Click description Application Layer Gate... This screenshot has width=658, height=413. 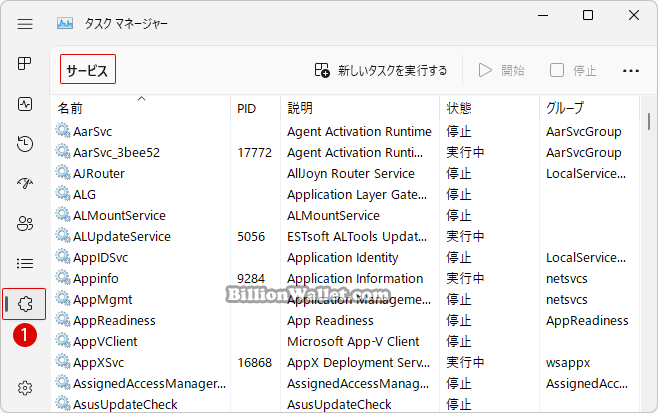[357, 194]
